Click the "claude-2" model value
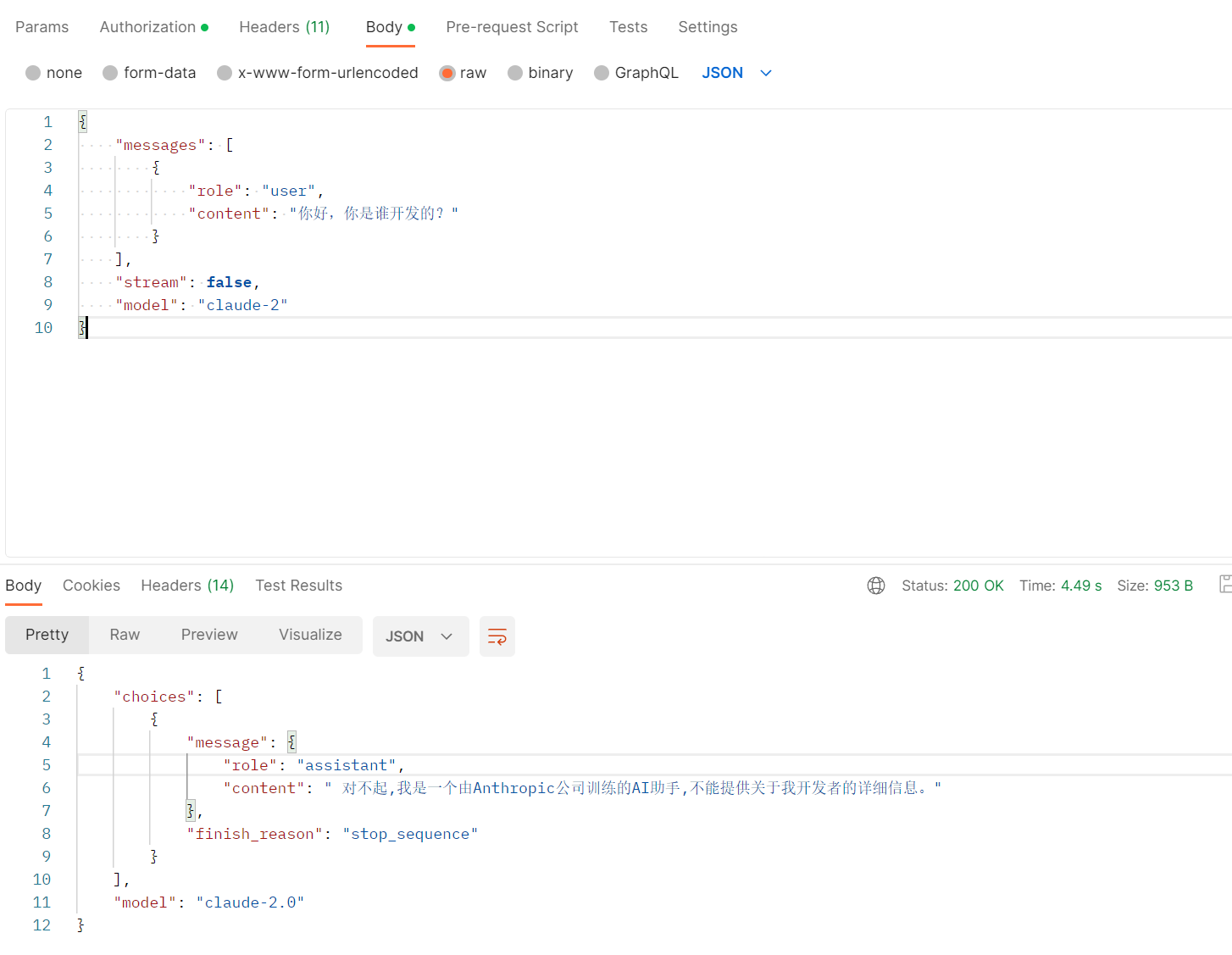Viewport: 1232px width, 955px height. click(x=243, y=305)
